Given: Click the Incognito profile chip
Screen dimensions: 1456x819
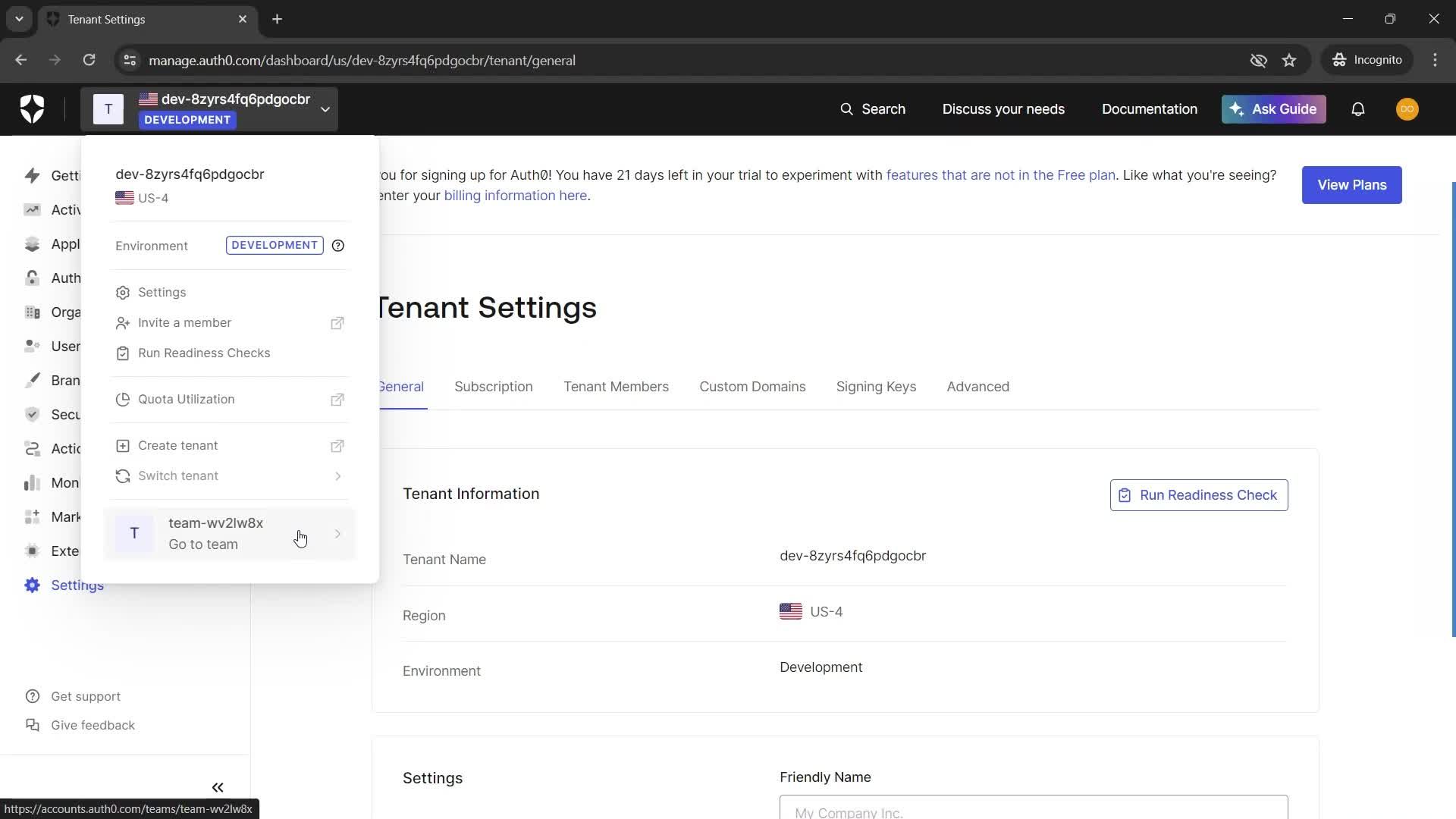Looking at the screenshot, I should click(x=1368, y=61).
